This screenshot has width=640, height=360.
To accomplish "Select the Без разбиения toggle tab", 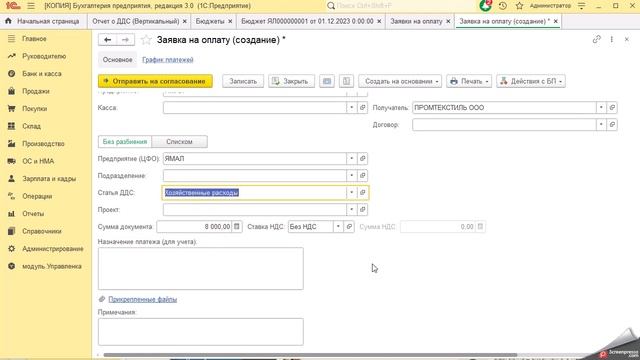I will 125,142.
